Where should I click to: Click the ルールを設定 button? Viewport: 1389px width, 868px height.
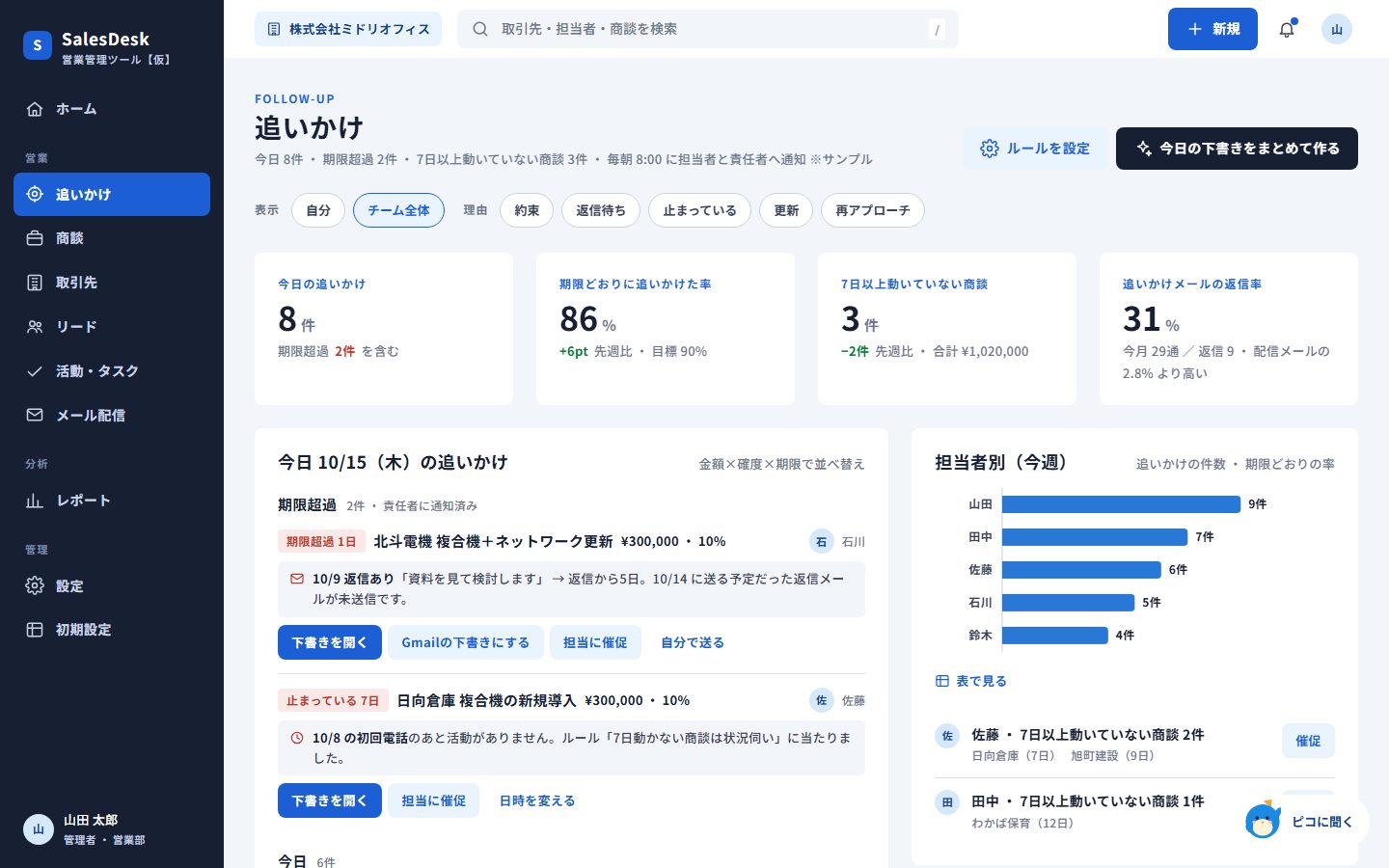(x=1035, y=149)
